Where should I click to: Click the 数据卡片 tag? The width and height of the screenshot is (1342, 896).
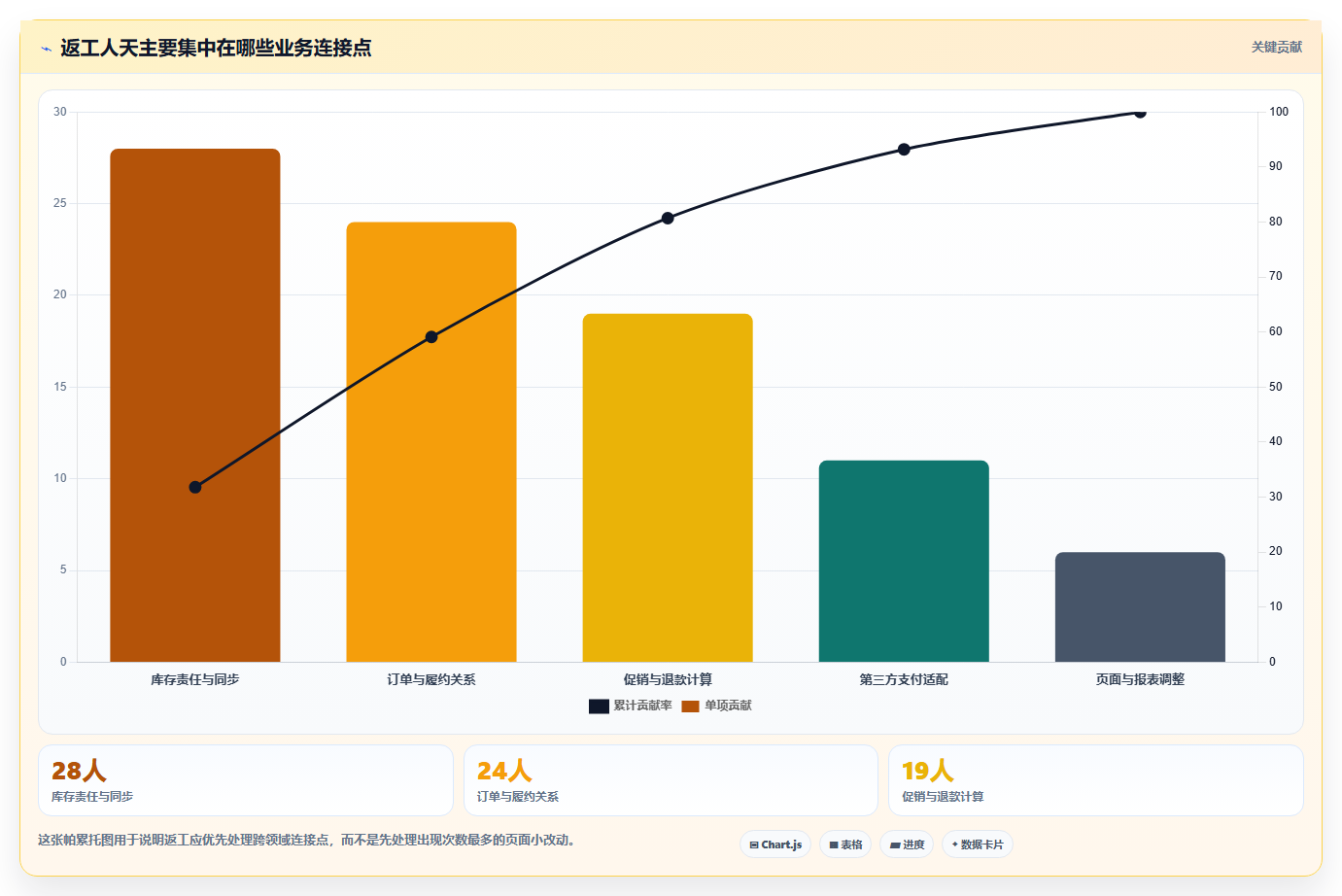[x=978, y=844]
